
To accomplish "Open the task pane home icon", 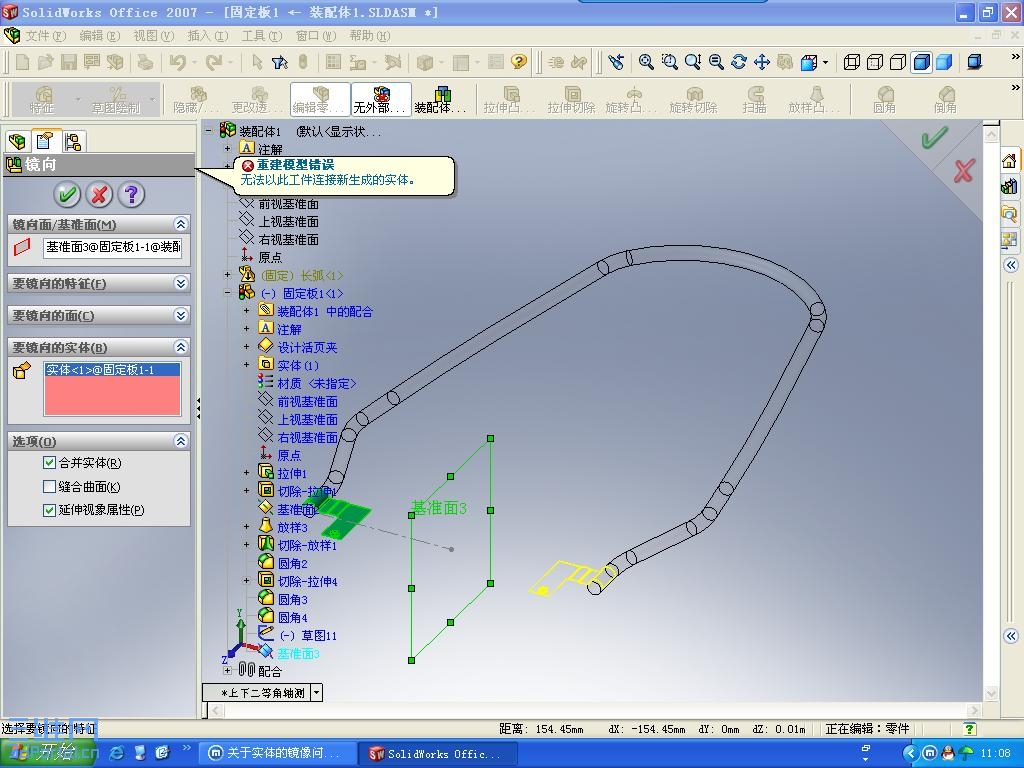I will [x=1009, y=161].
